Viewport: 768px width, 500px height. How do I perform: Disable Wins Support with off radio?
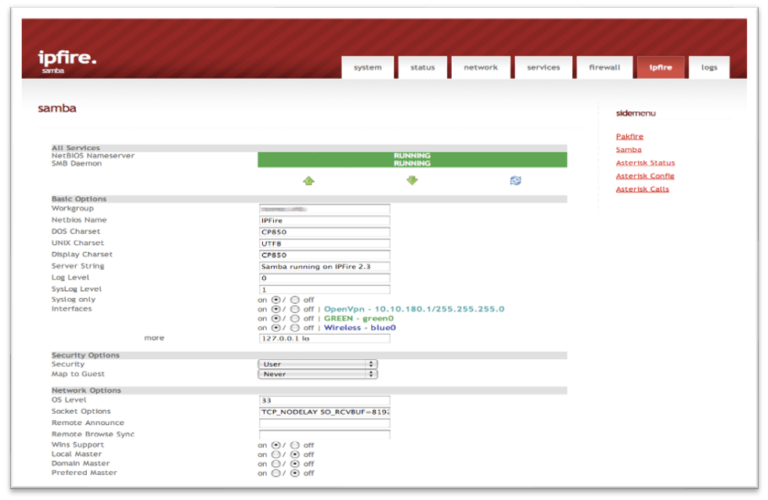click(295, 445)
